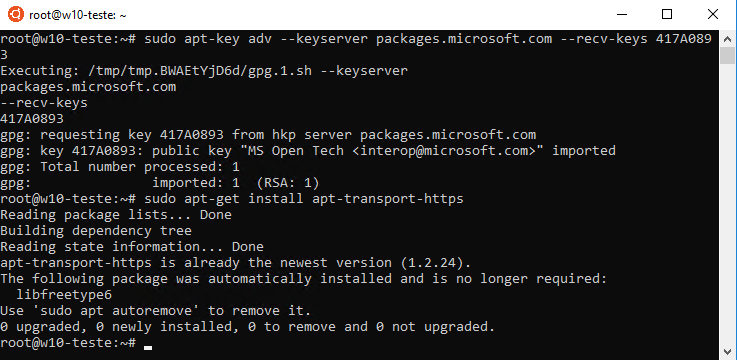Minimize the root@w10-teste terminal window
737x360 pixels.
pos(621,15)
